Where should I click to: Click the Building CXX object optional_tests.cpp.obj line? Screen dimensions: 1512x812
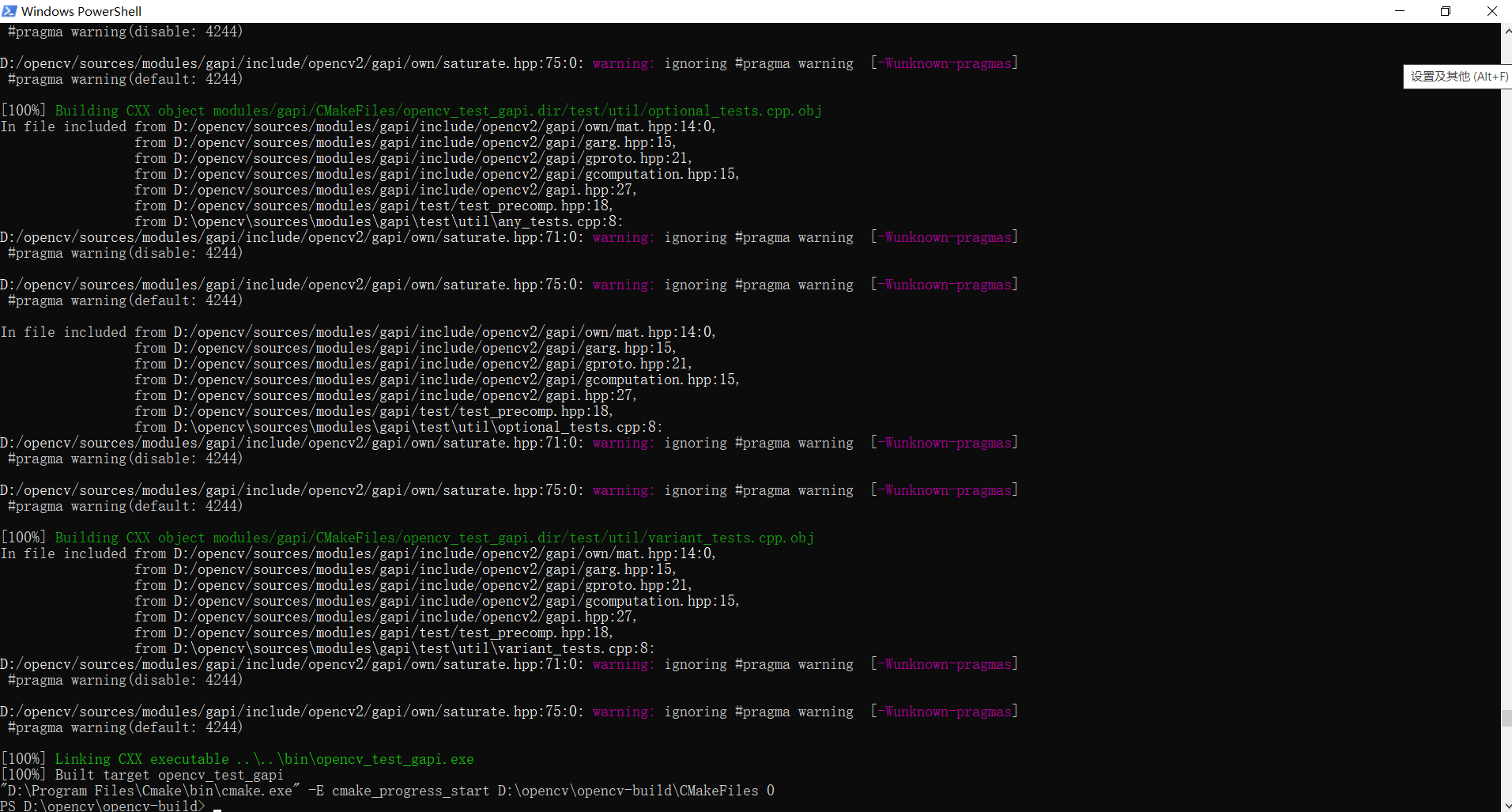pos(411,110)
